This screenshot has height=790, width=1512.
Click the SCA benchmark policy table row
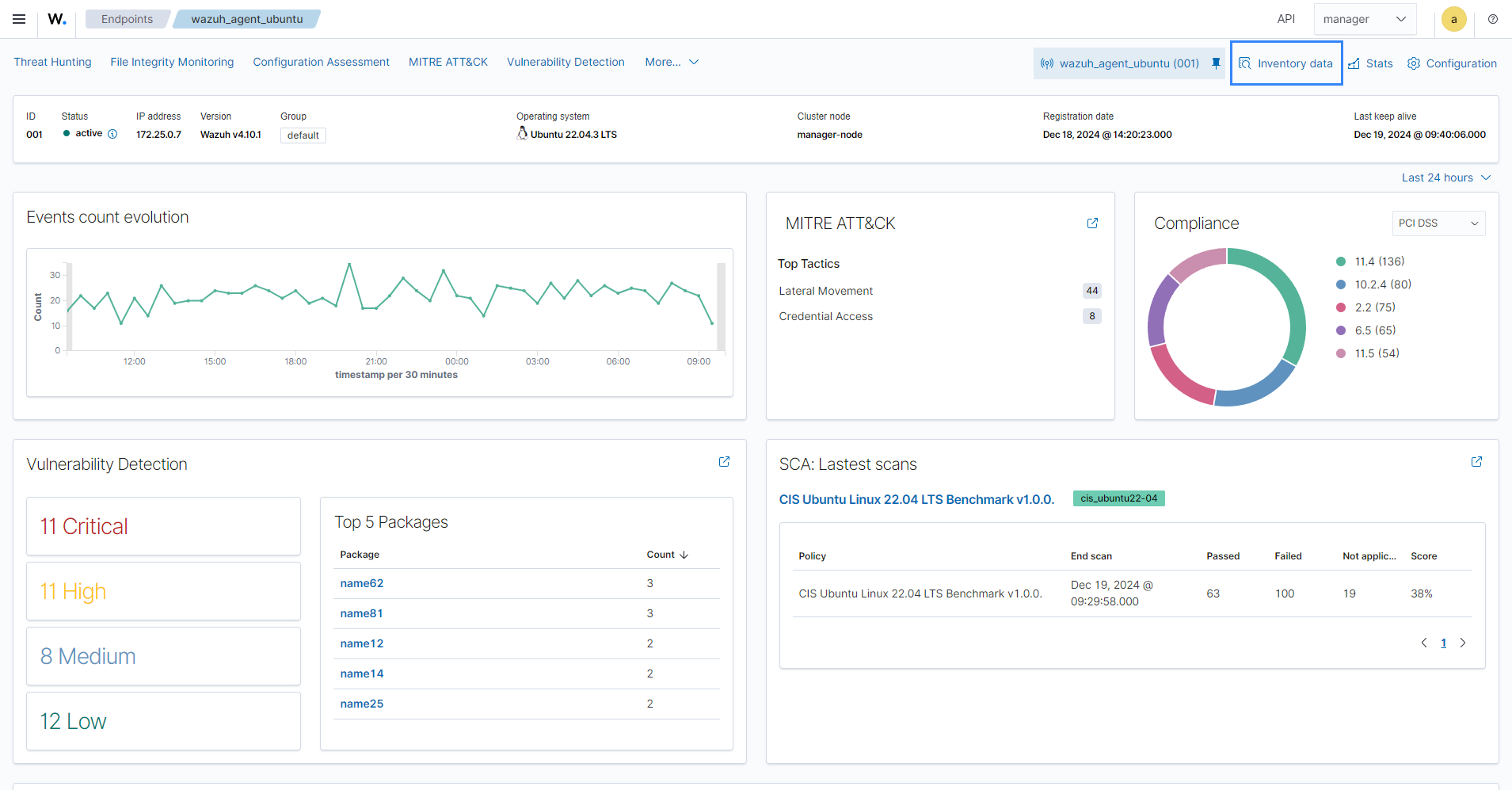[x=1132, y=593]
